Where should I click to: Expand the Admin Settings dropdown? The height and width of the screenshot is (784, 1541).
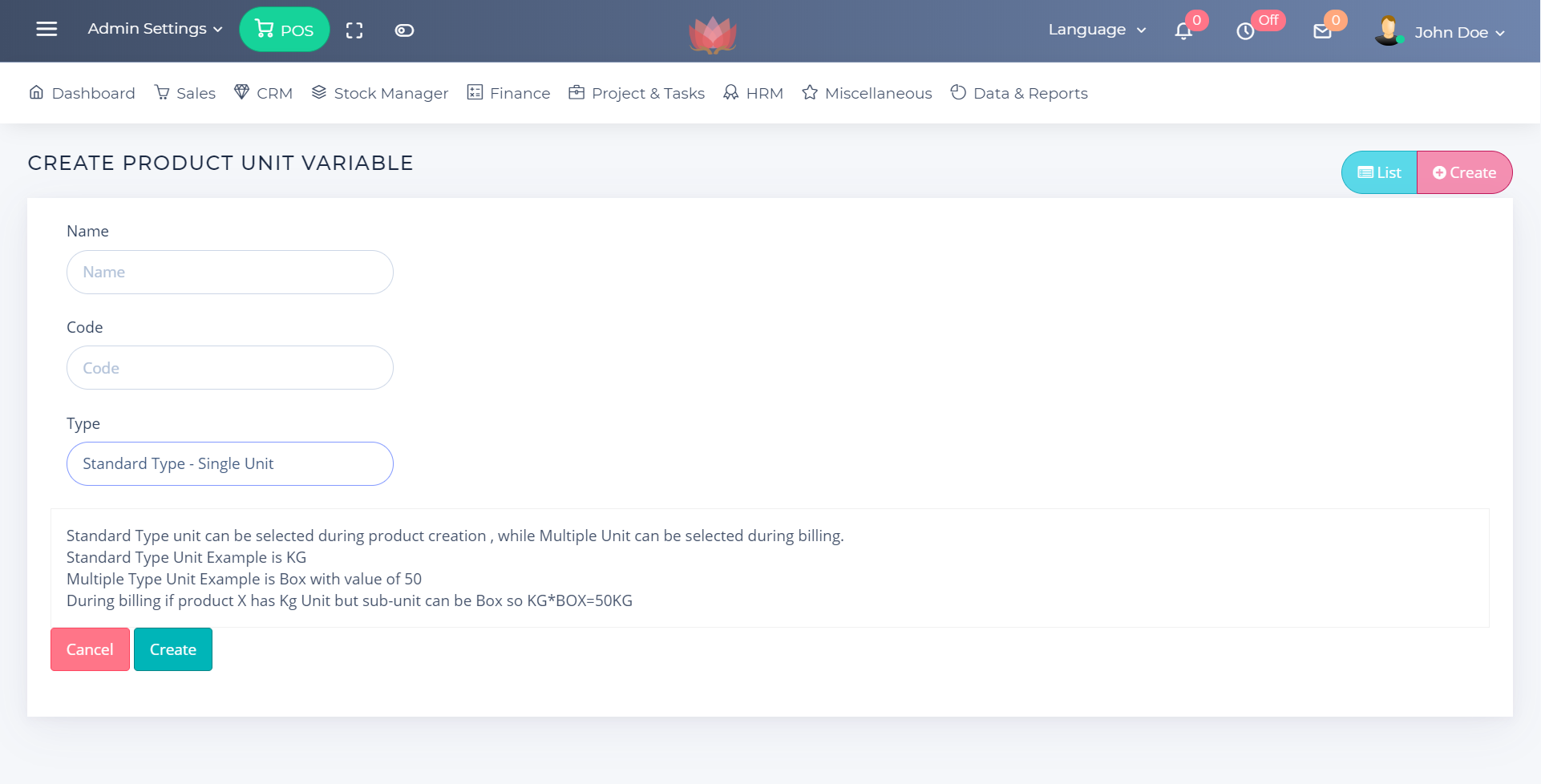(x=155, y=29)
